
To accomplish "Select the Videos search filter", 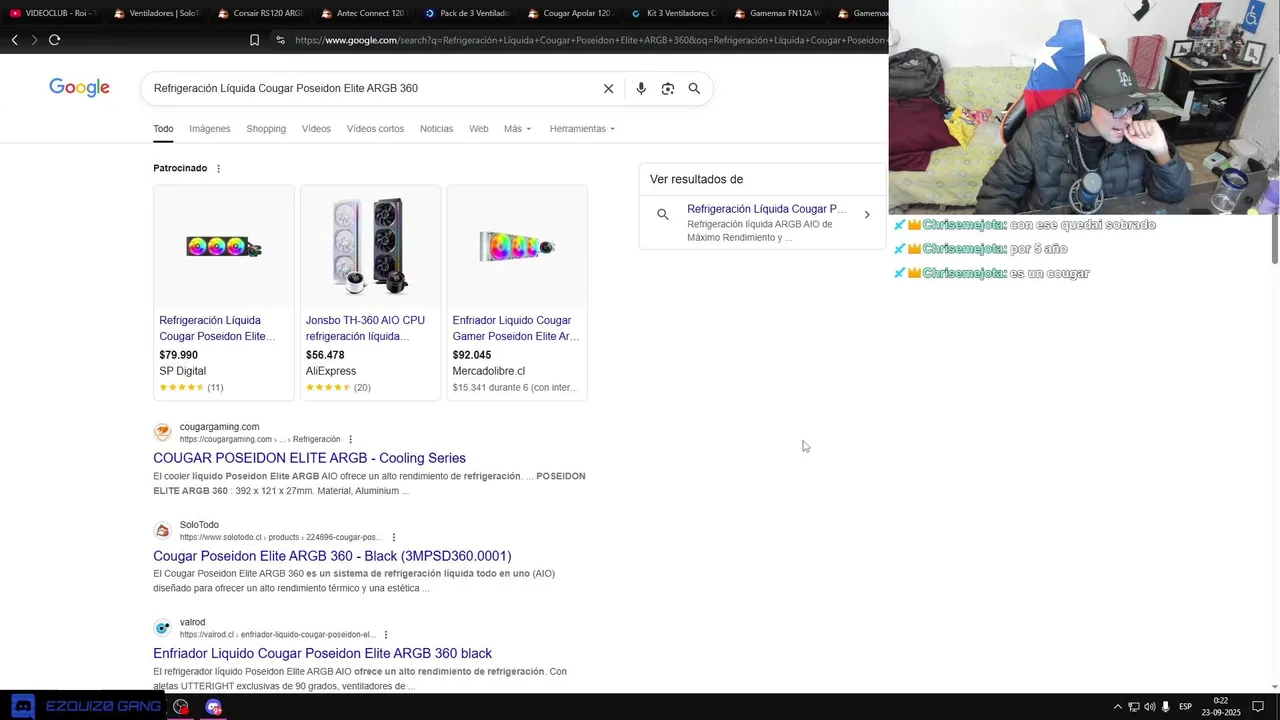I will point(316,128).
